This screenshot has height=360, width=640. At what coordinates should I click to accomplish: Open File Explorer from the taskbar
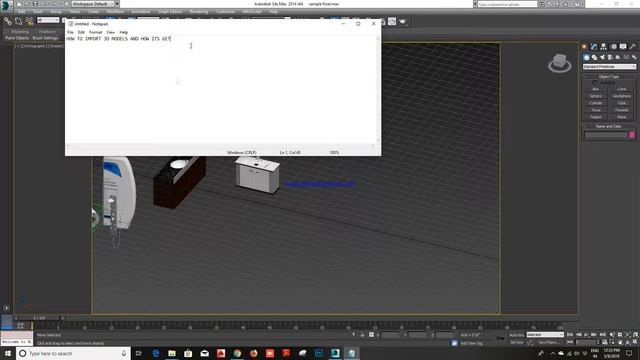(172, 353)
